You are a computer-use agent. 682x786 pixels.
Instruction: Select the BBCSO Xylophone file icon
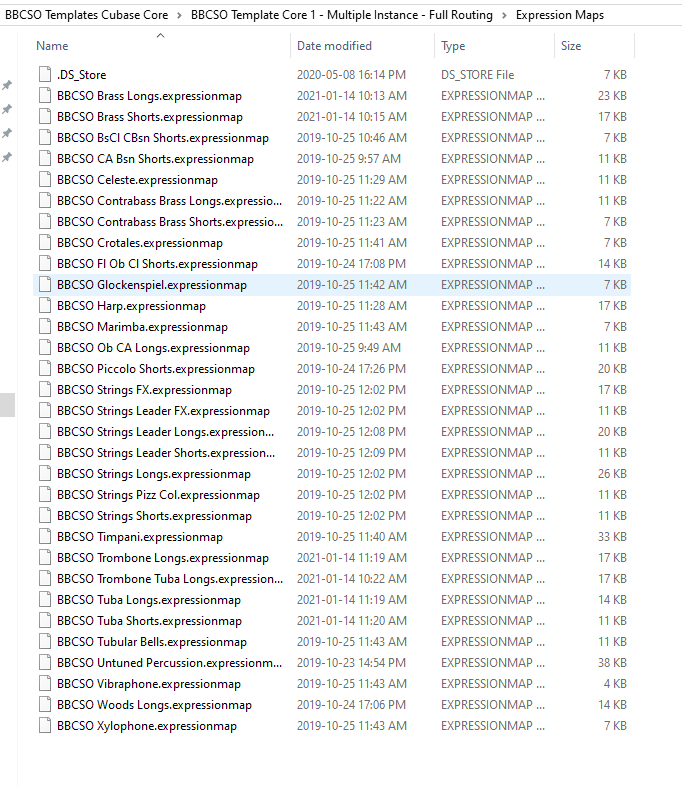pos(45,726)
